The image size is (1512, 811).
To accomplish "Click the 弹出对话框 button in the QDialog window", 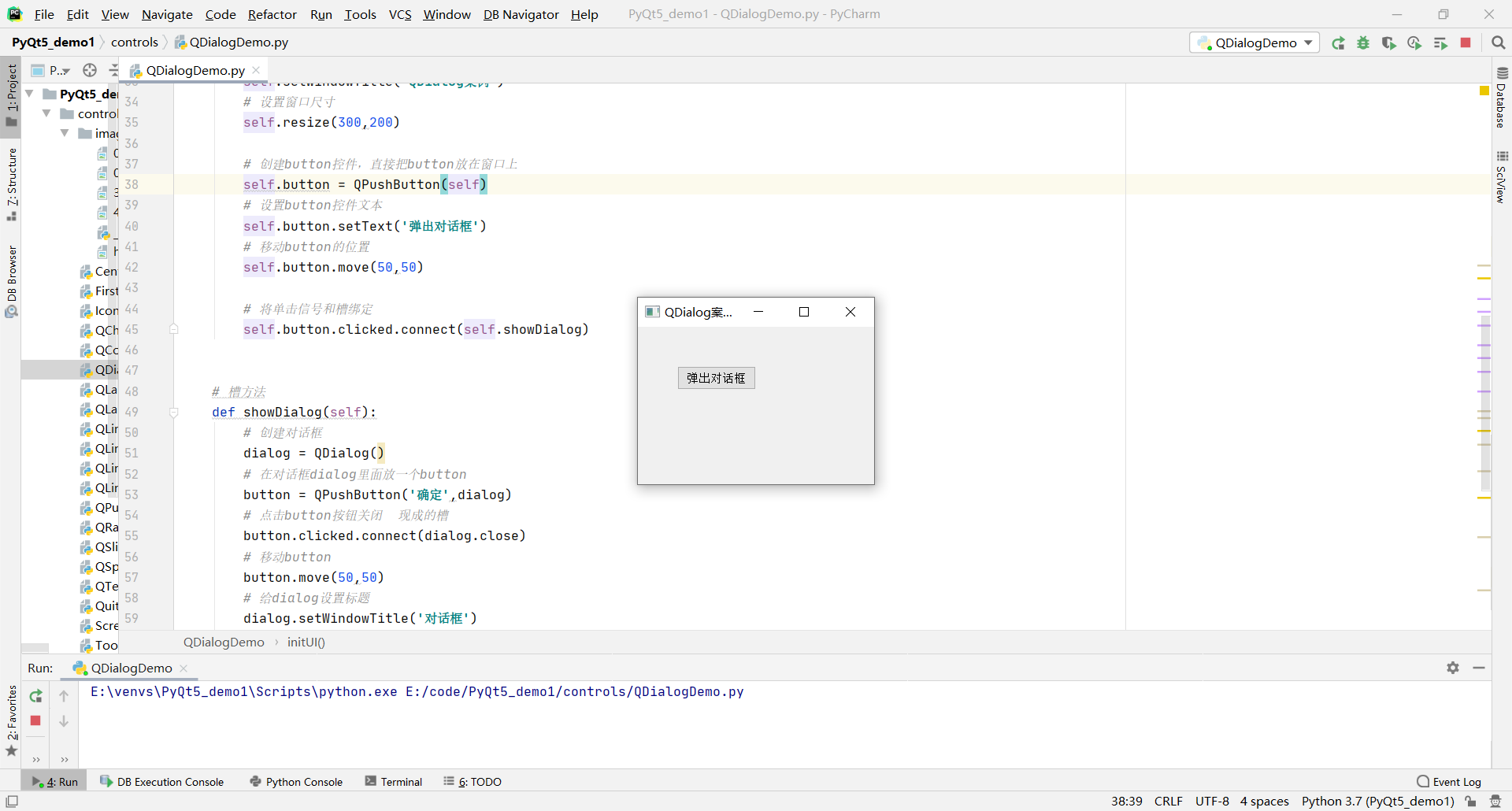I will (716, 378).
